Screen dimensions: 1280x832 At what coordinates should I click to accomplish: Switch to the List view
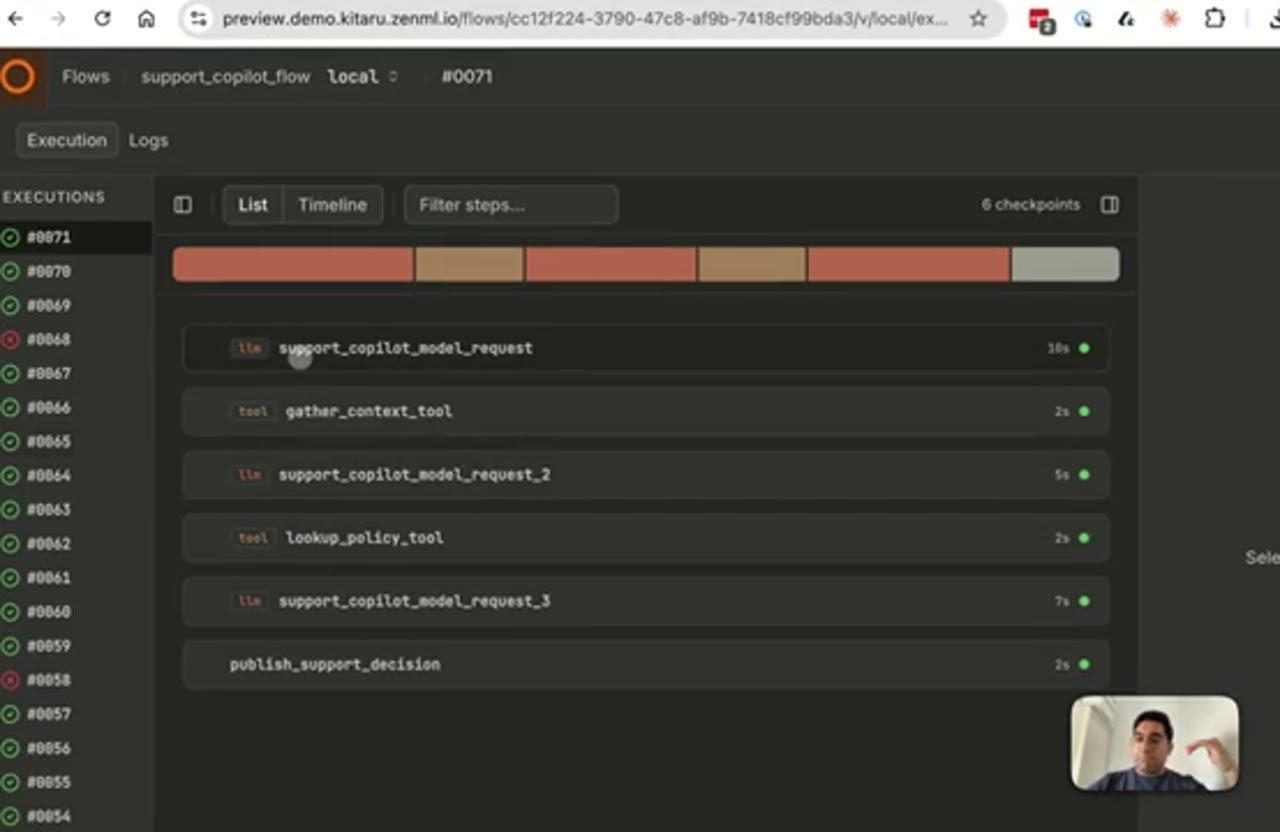253,205
